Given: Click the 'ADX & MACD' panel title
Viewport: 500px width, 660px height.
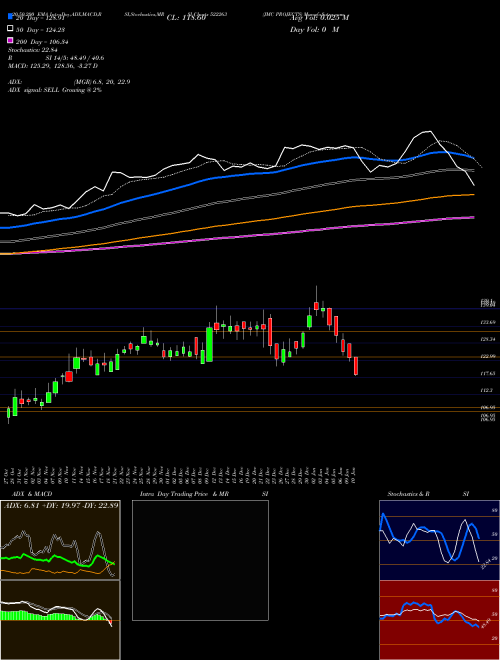Looking at the screenshot, I should pos(32,494).
